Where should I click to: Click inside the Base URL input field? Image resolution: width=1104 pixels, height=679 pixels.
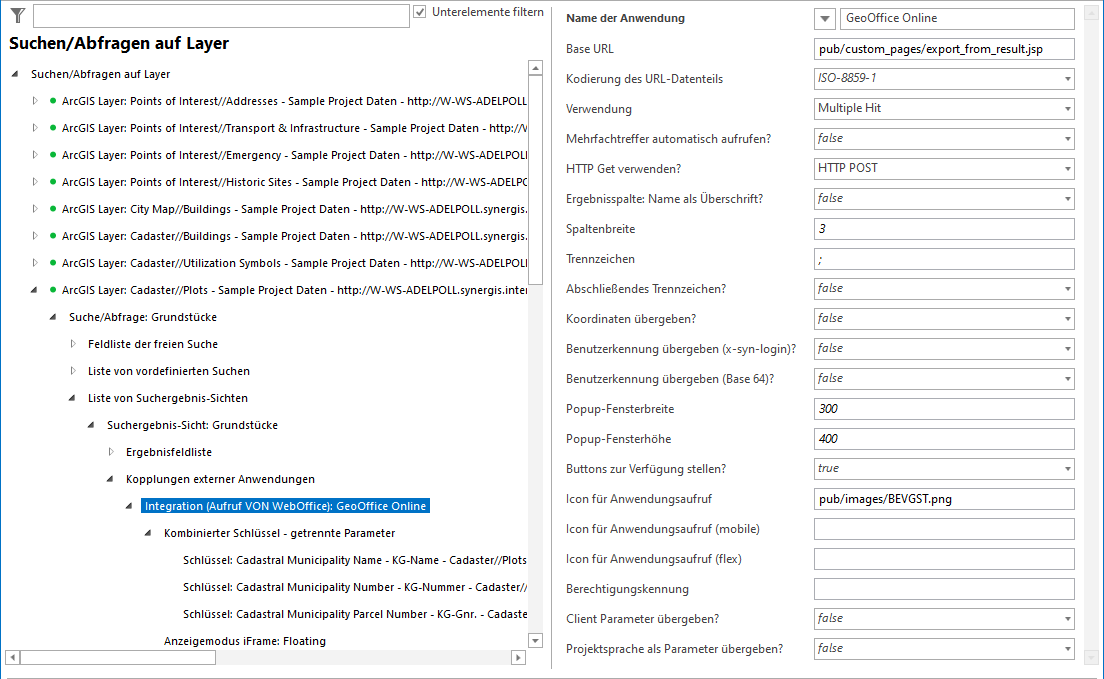coord(943,48)
